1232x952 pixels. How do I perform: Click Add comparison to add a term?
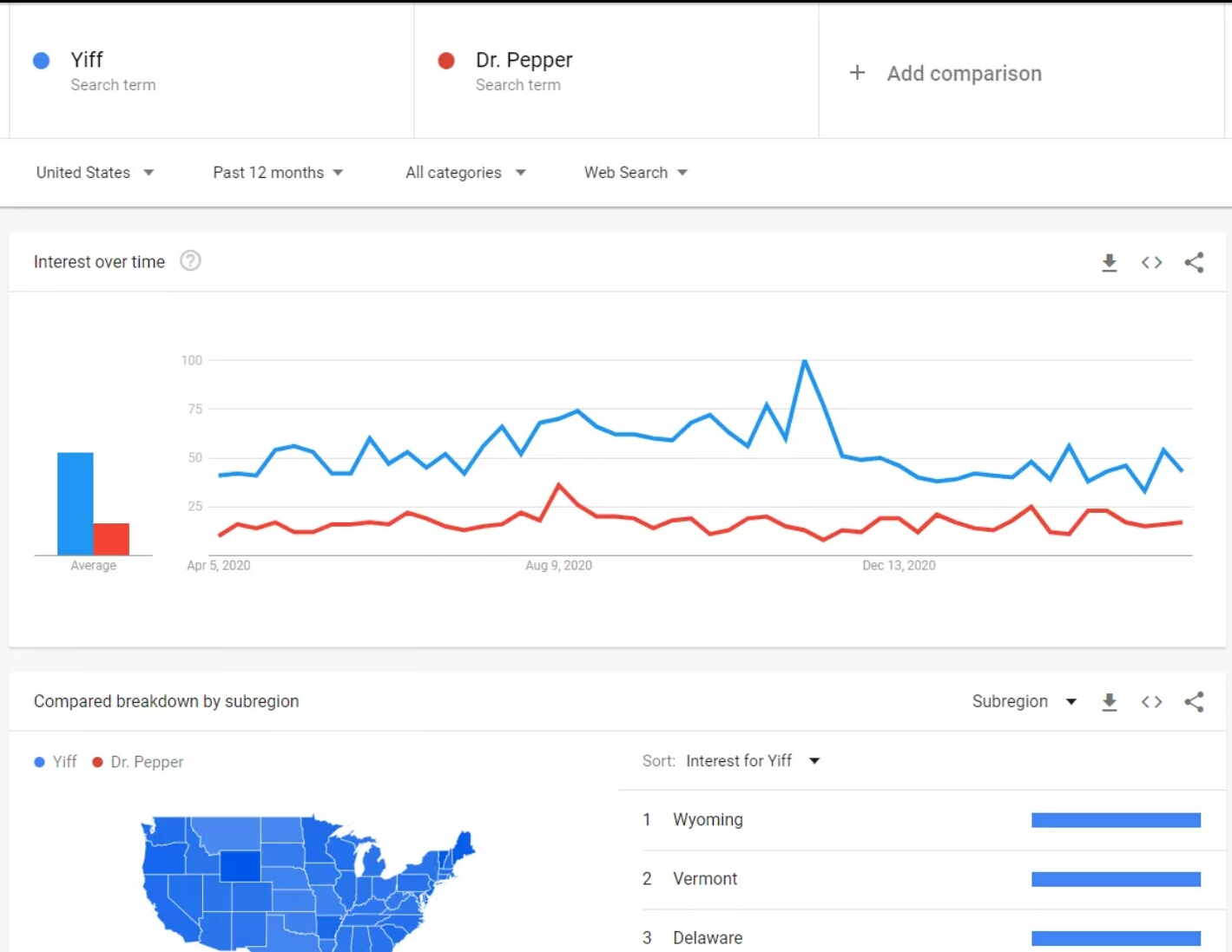click(x=945, y=73)
